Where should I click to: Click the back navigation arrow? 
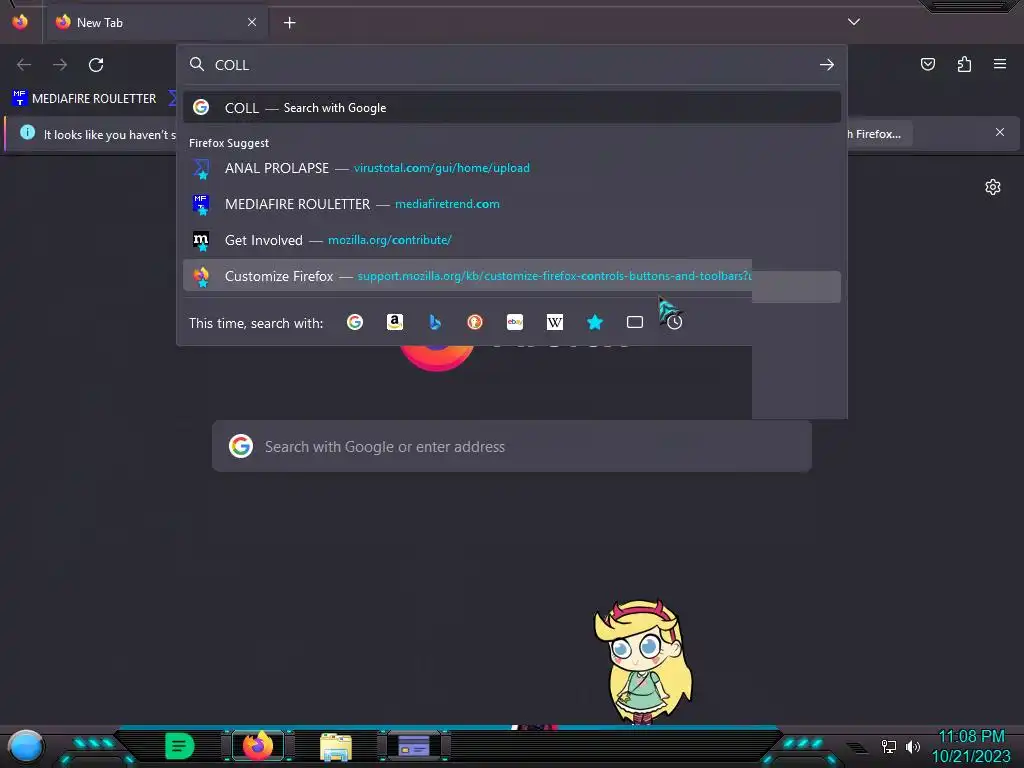pyautogui.click(x=24, y=65)
